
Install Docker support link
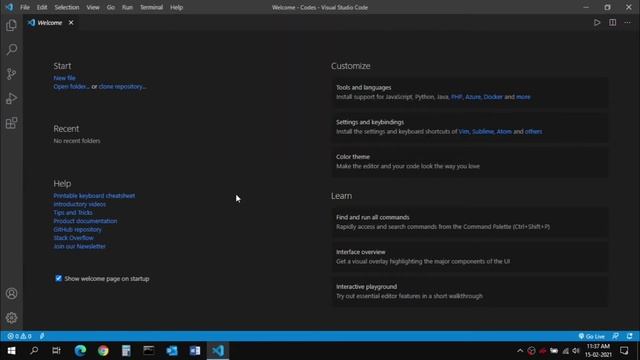coord(493,97)
